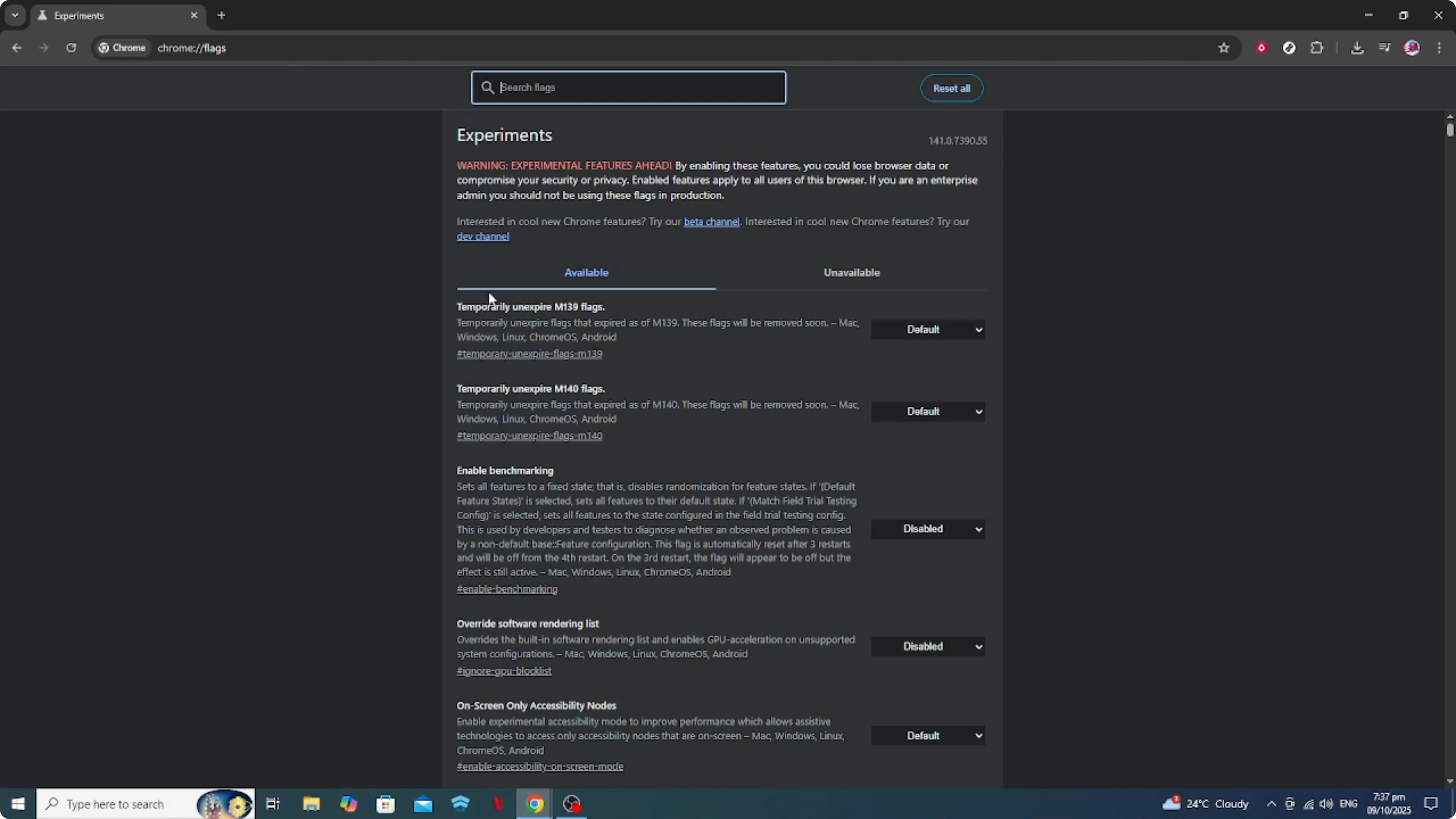Screen dimensions: 1456x819
Task: Open the browser extensions puzzle icon
Action: 1317,48
